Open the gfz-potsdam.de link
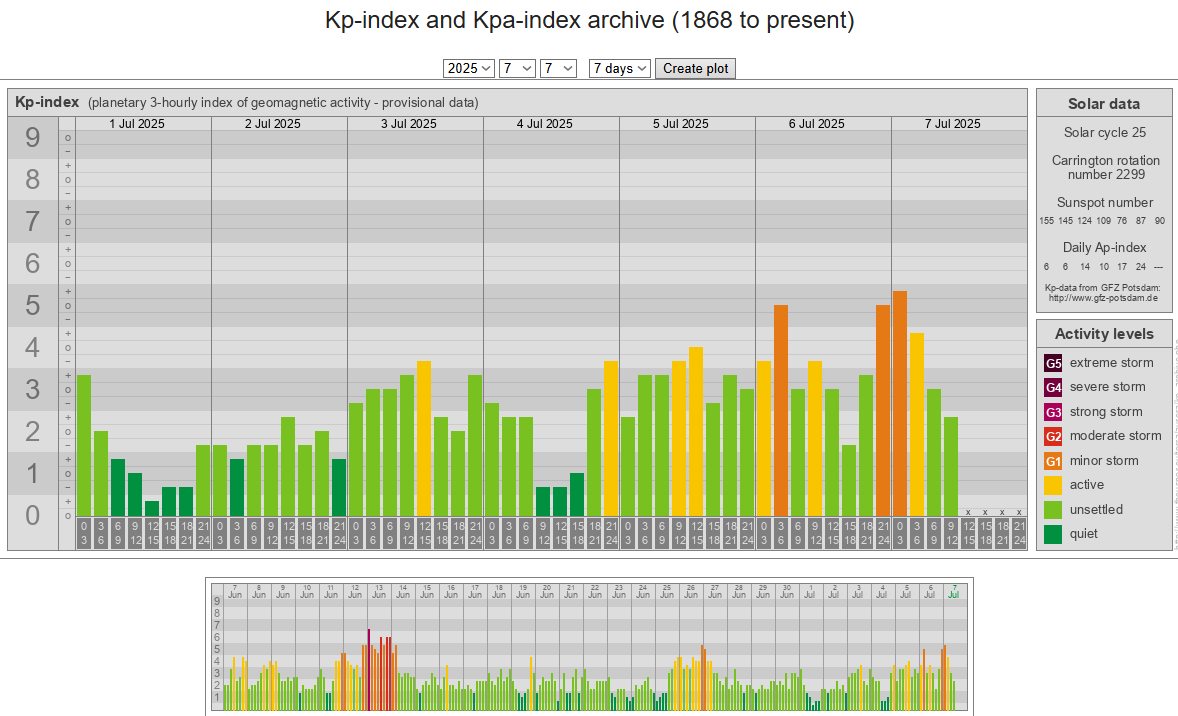Screen dimensions: 1178x716 [x=1103, y=298]
